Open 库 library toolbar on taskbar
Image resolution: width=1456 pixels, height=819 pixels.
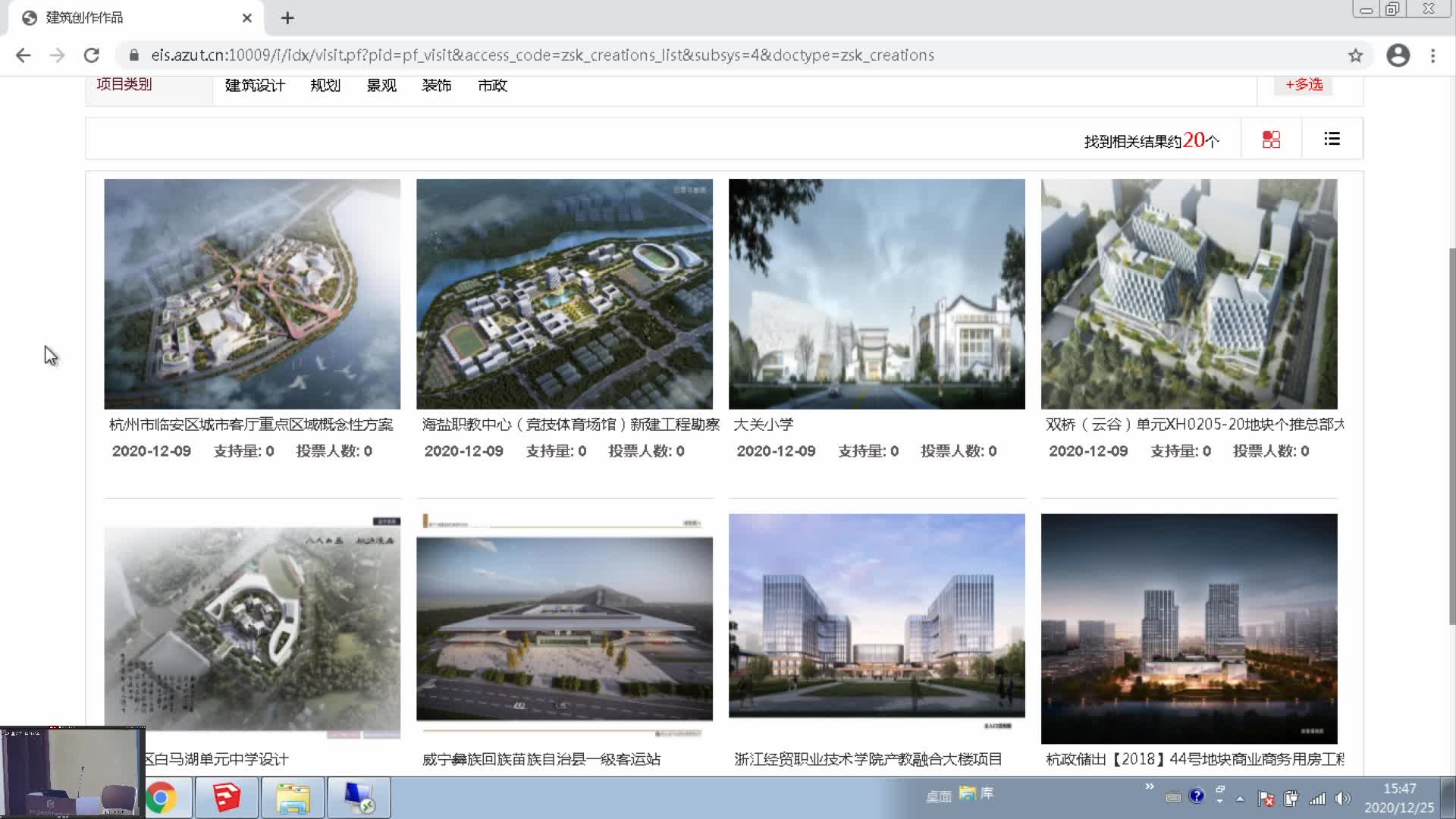point(976,793)
